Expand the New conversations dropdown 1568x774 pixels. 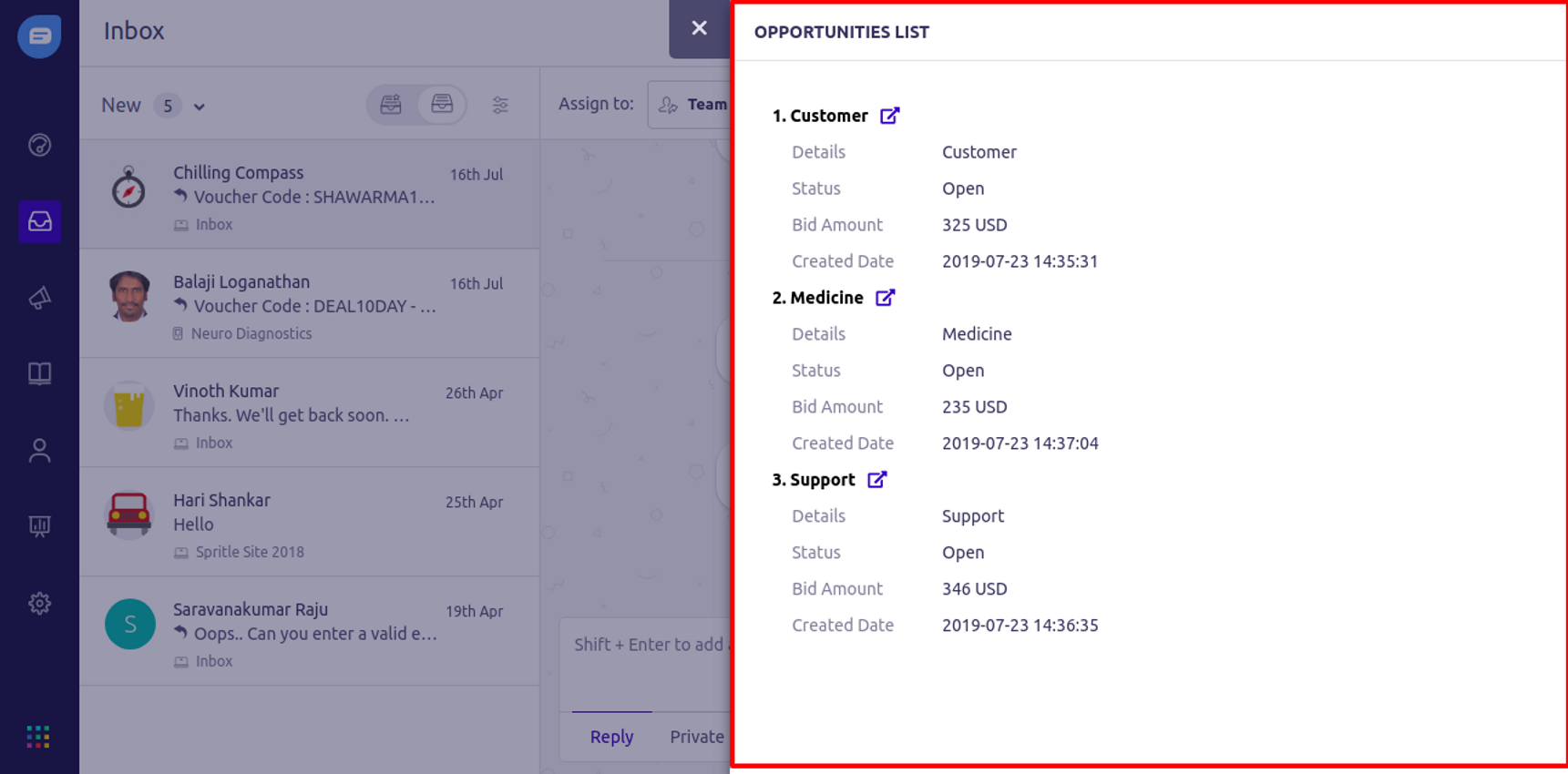tap(199, 107)
